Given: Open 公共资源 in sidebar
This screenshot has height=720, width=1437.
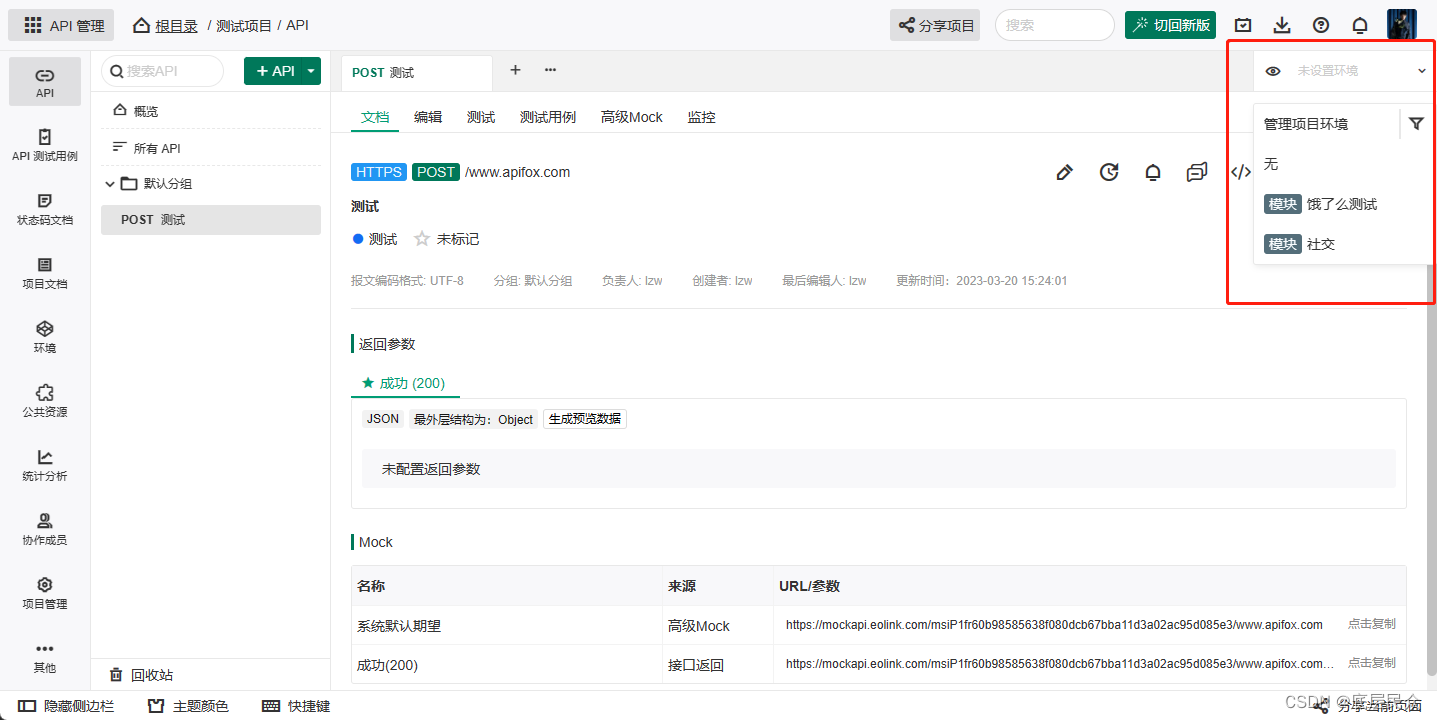Looking at the screenshot, I should pyautogui.click(x=45, y=401).
